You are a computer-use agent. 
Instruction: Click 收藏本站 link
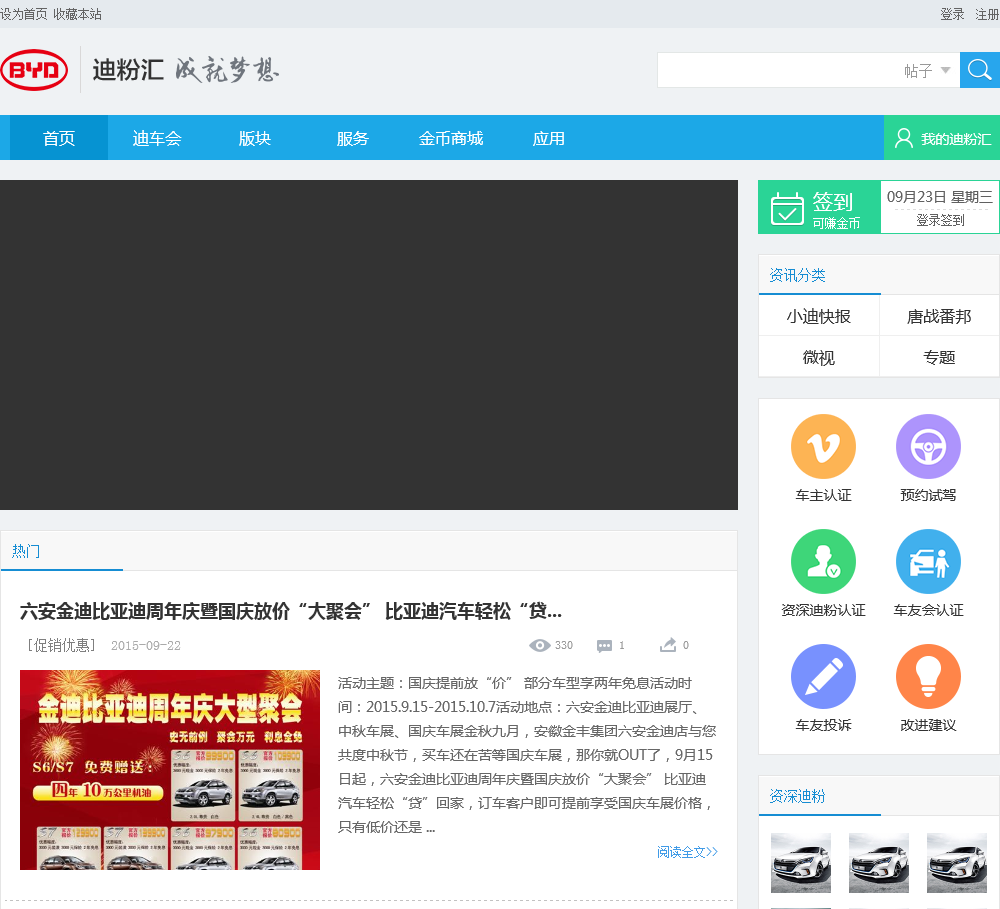click(x=77, y=14)
